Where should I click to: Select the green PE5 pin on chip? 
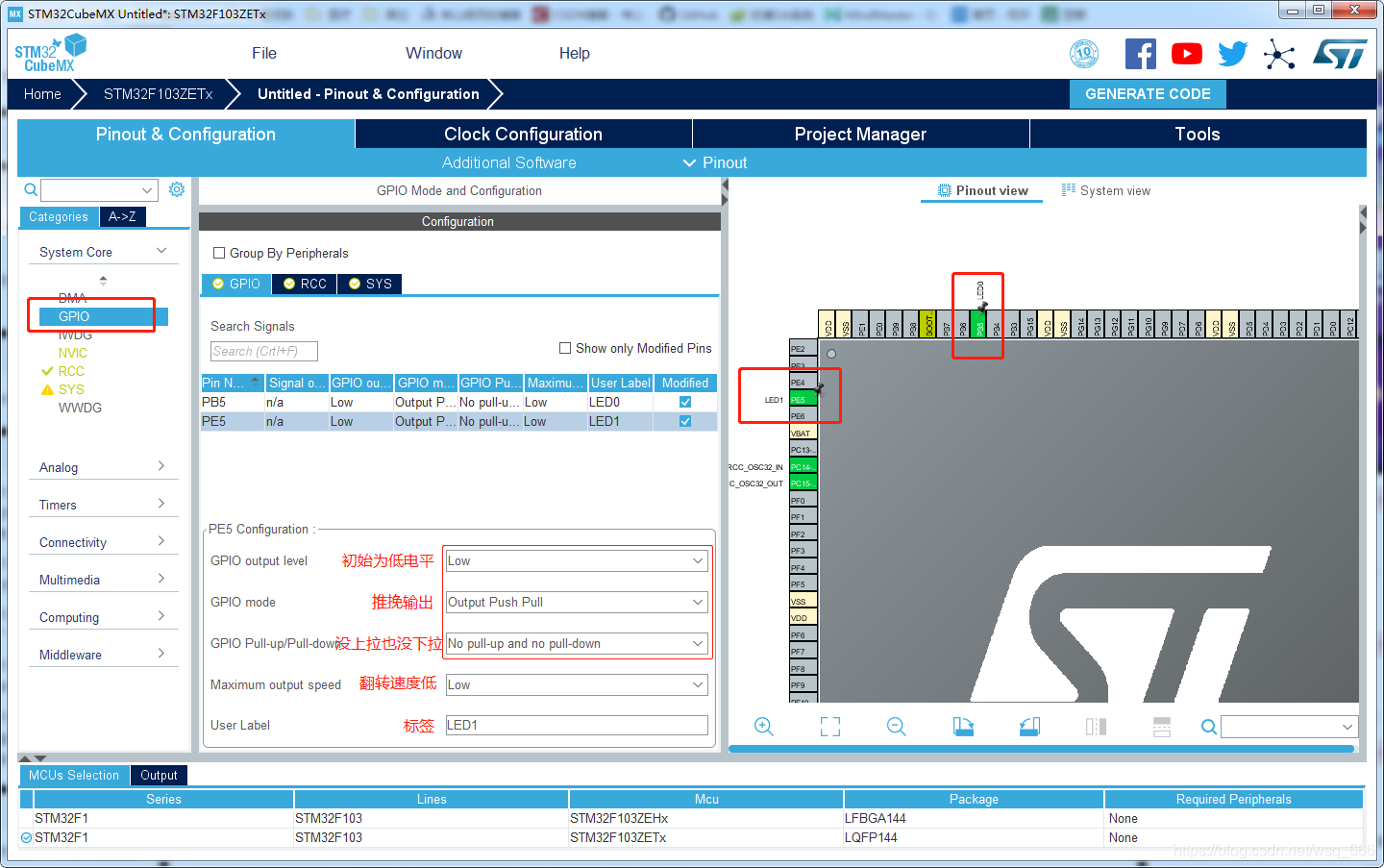click(x=803, y=400)
